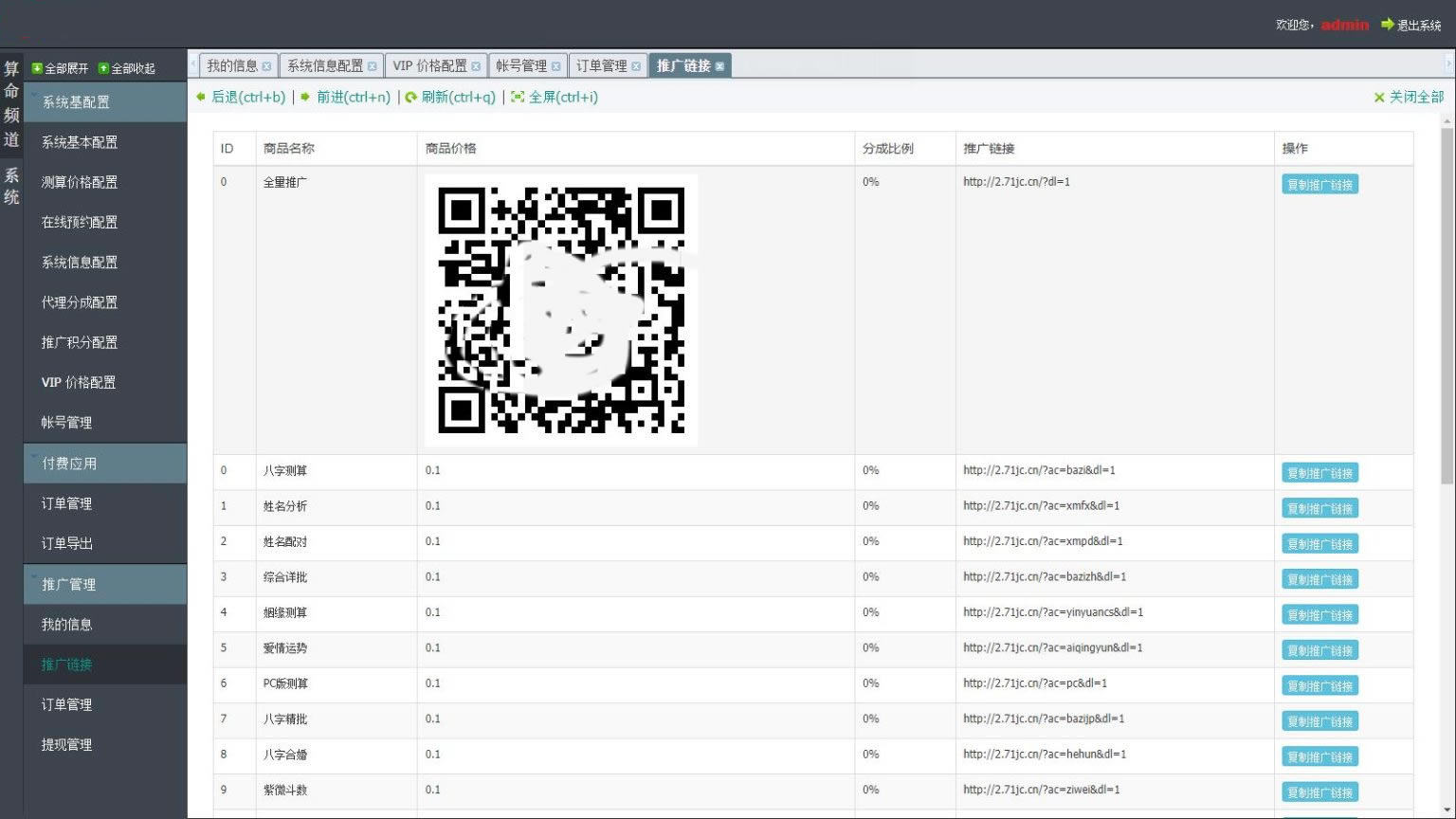Click the 全屏 fullscreen icon
This screenshot has height=819, width=1456.
pyautogui.click(x=518, y=97)
